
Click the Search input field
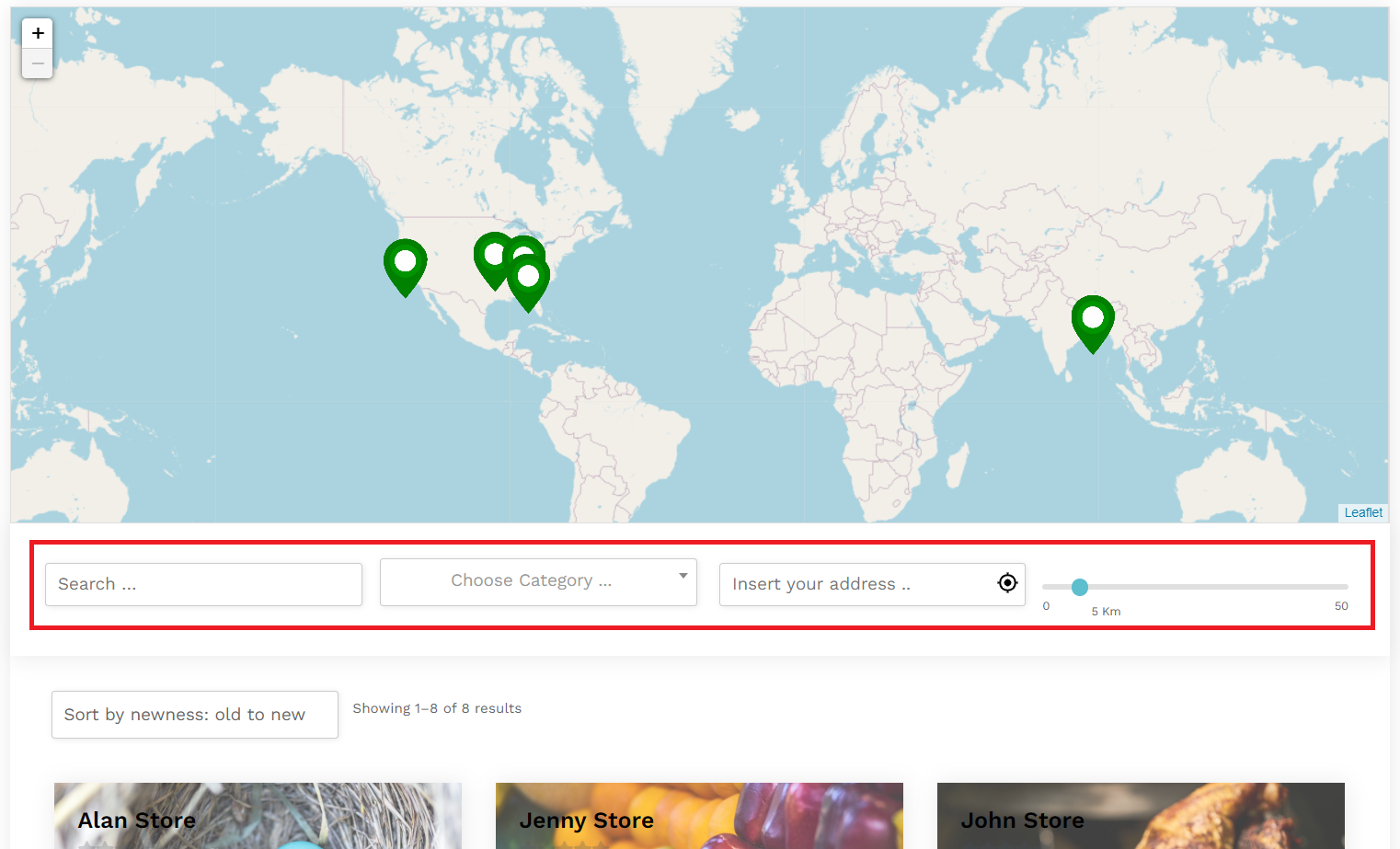point(202,583)
